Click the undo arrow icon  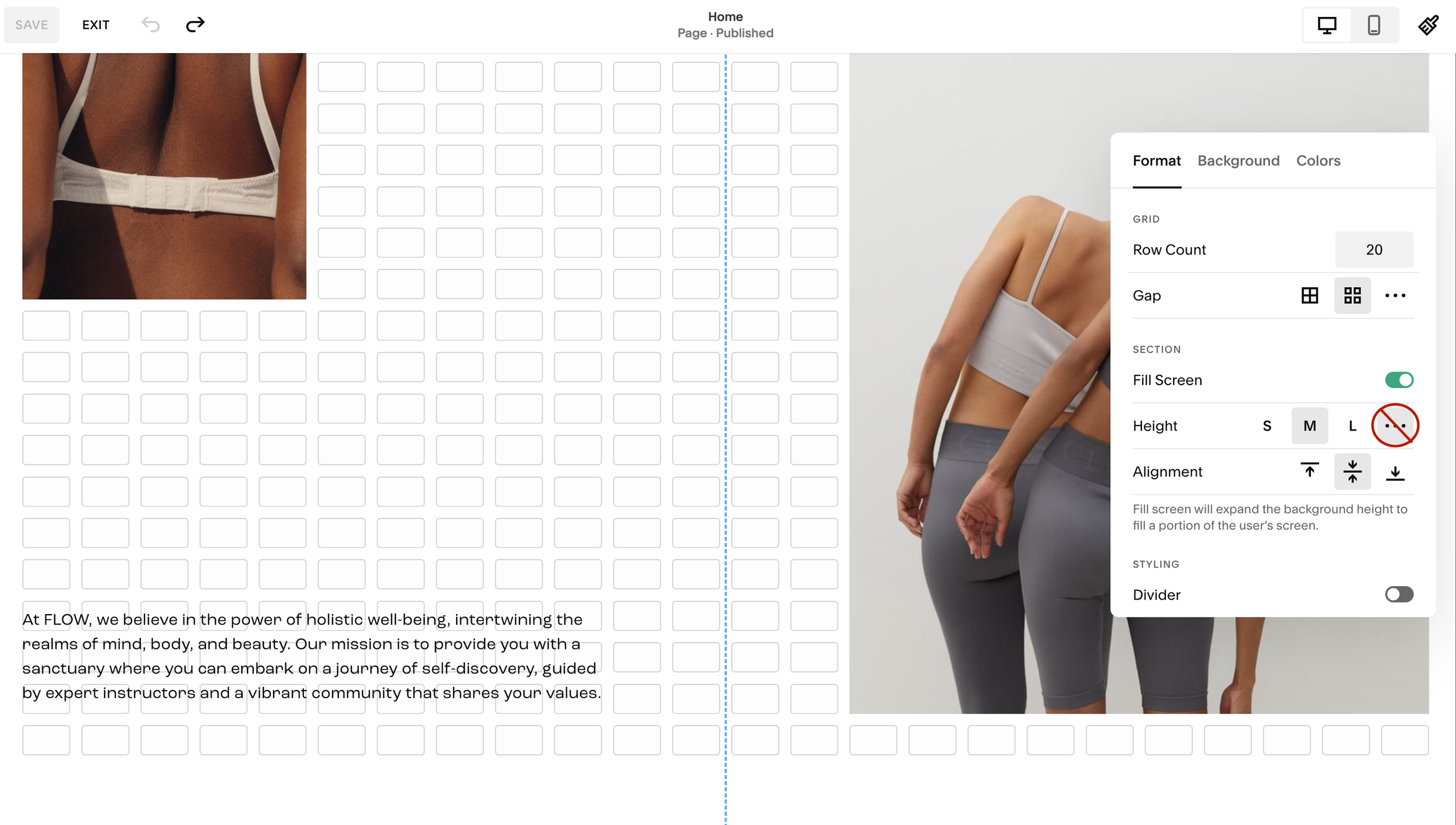150,24
